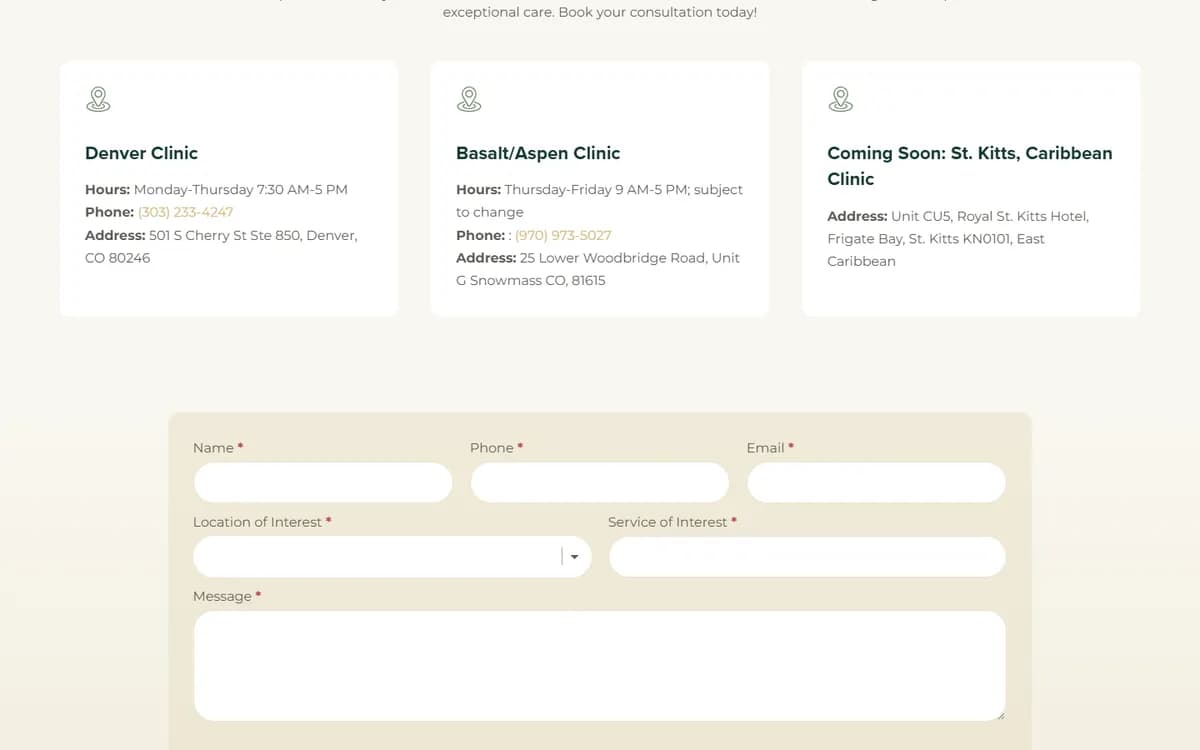Viewport: 1200px width, 750px height.
Task: Click the Service of Interest field
Action: coord(807,557)
